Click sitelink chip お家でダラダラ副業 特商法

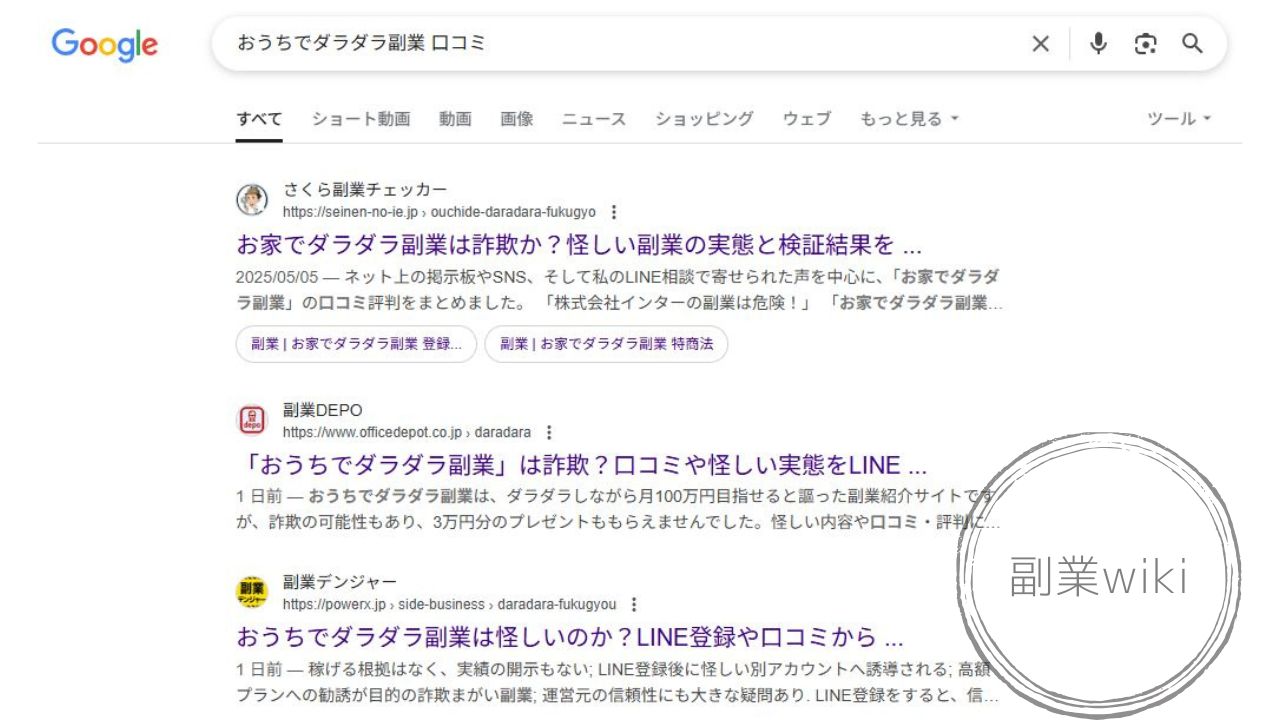click(606, 344)
